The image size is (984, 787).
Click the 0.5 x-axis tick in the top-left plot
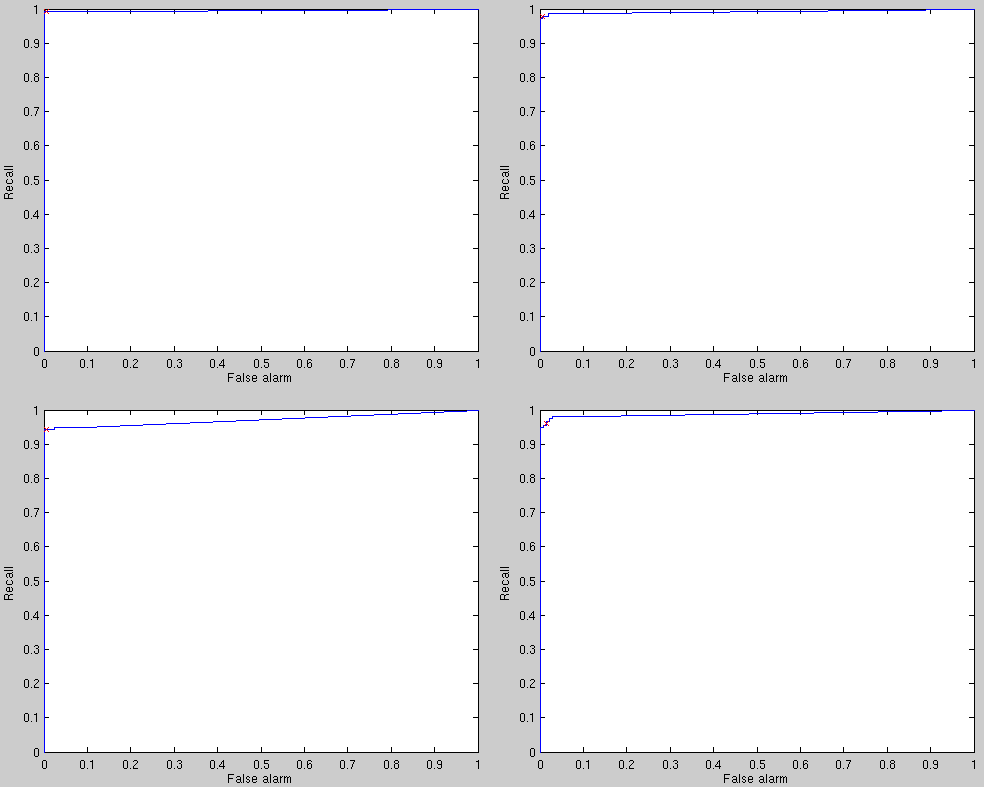[260, 363]
